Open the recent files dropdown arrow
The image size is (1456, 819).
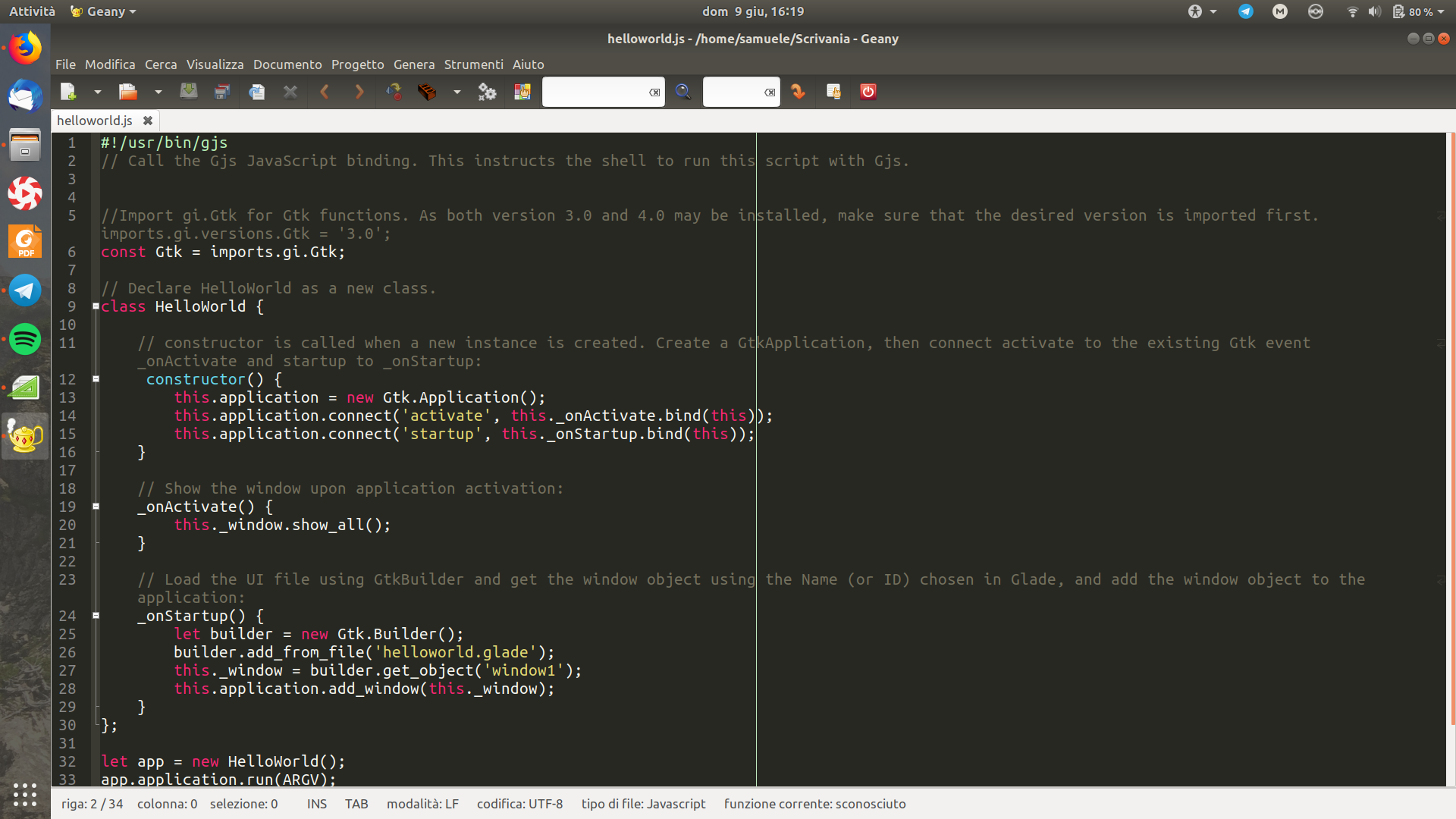(x=158, y=92)
